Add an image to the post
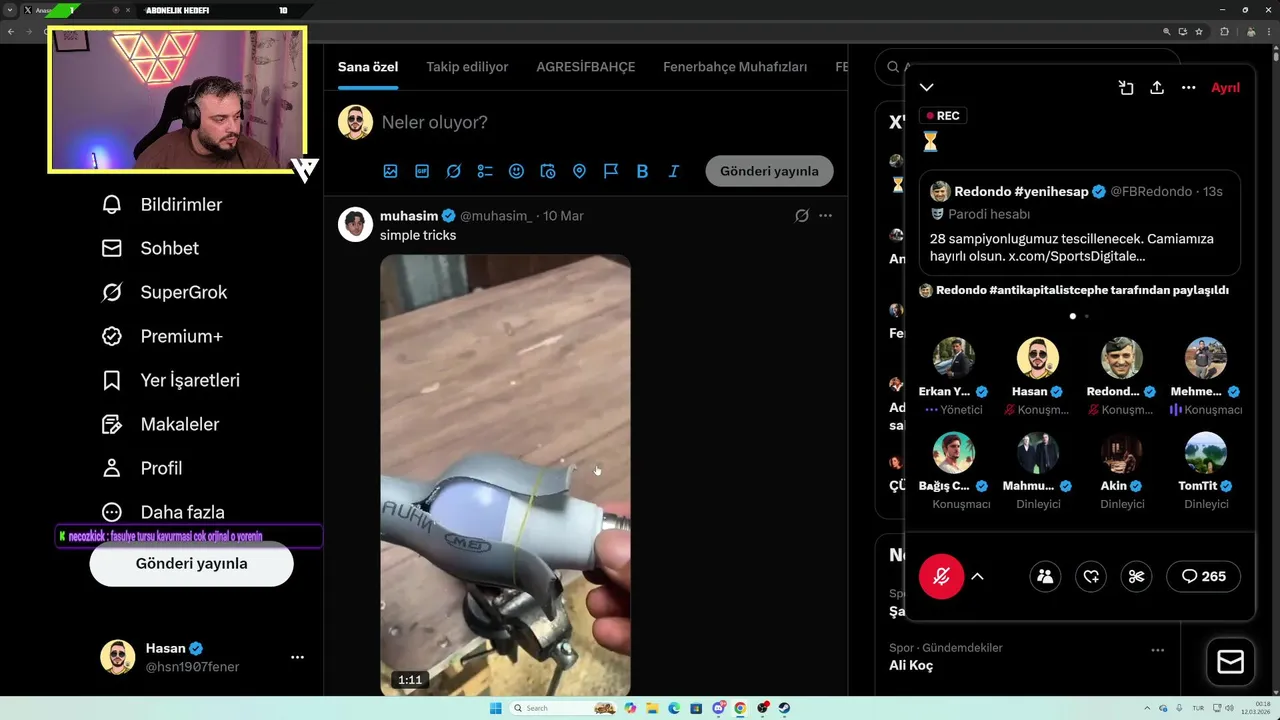 point(390,171)
